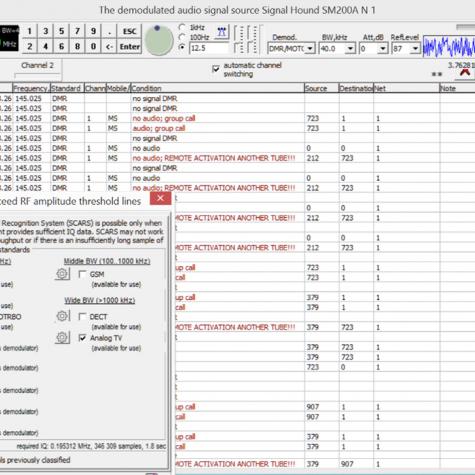This screenshot has height=475, width=475.
Task: Click the Destination column header
Action: click(356, 88)
